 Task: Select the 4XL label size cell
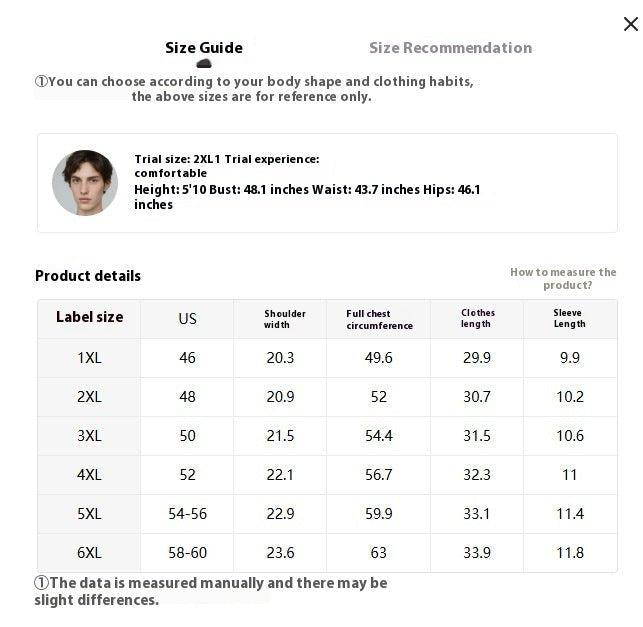point(89,475)
